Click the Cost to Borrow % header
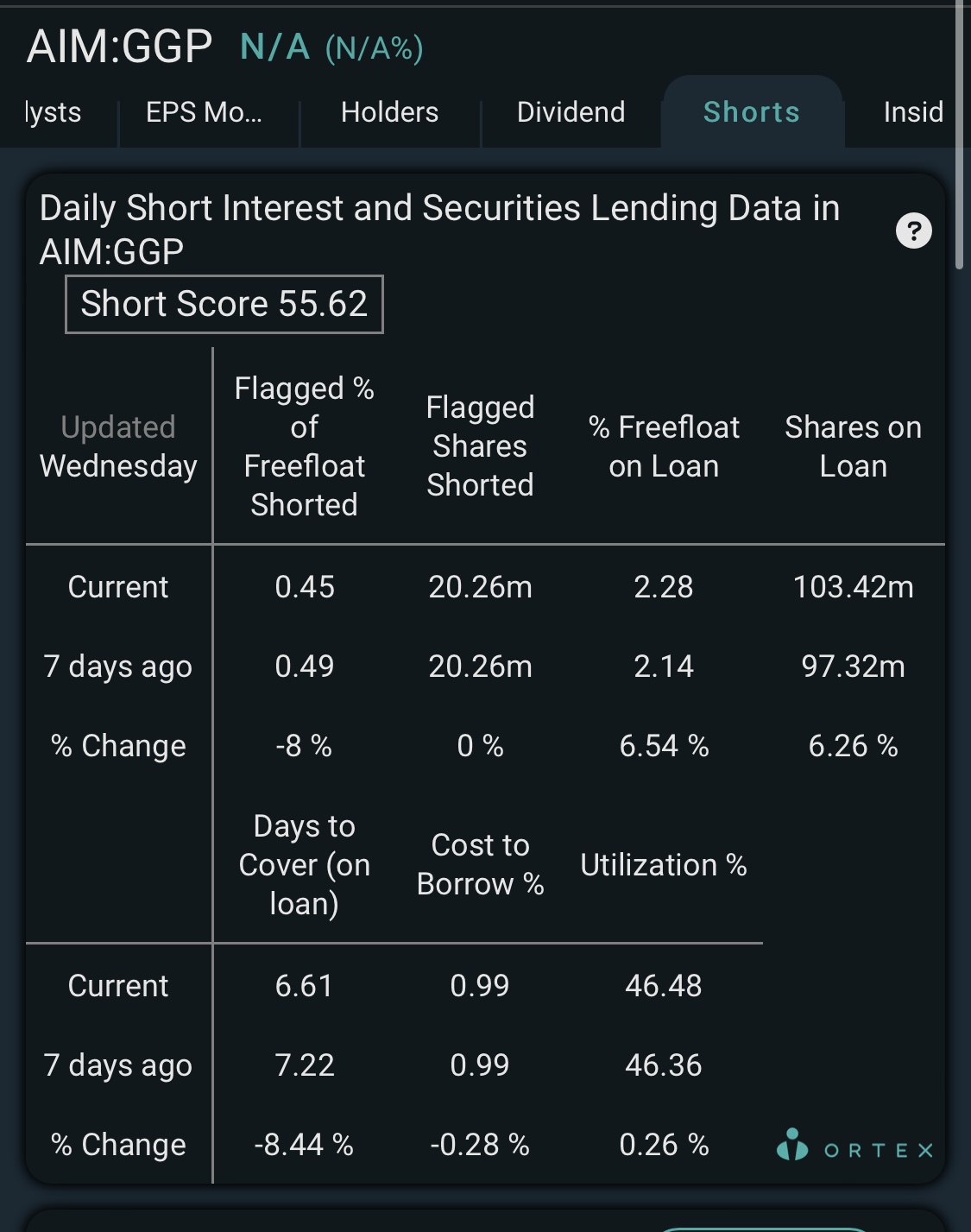 click(480, 864)
